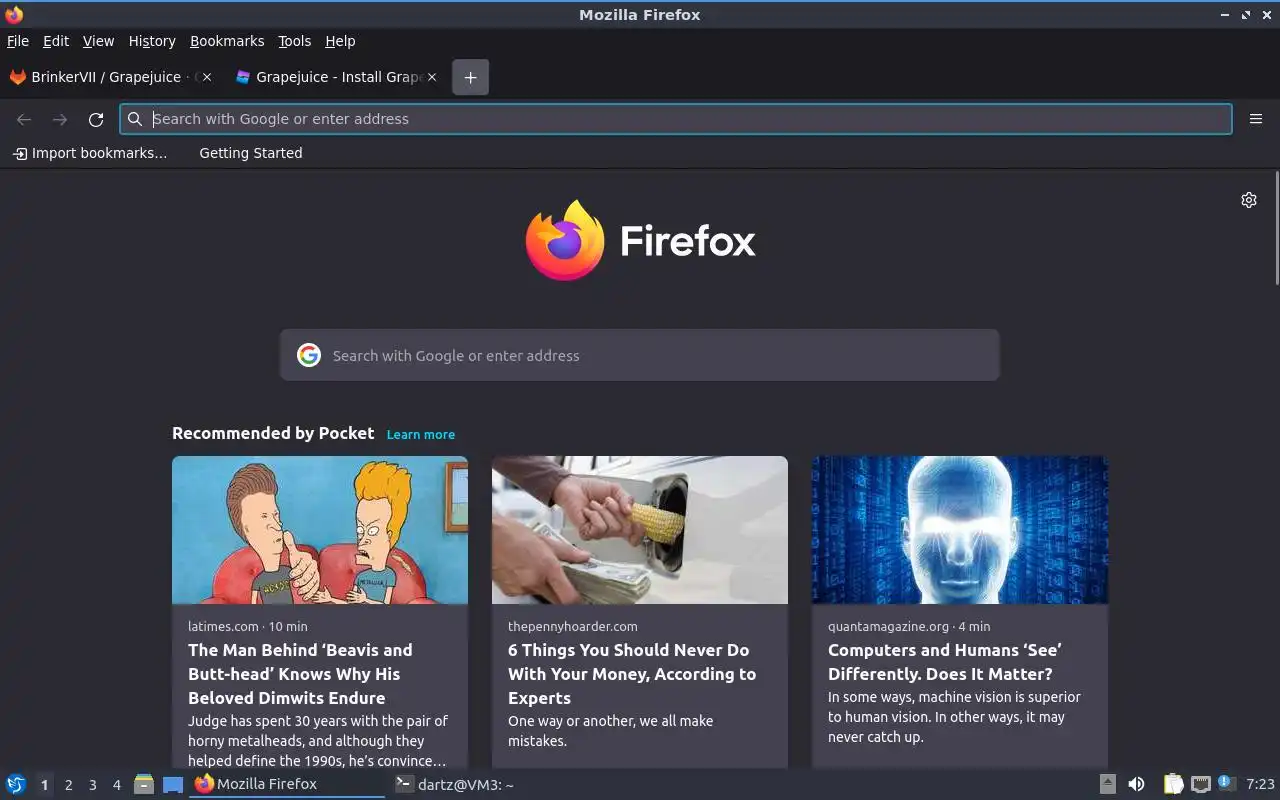Go forward one page
The height and width of the screenshot is (800, 1280).
[60, 119]
